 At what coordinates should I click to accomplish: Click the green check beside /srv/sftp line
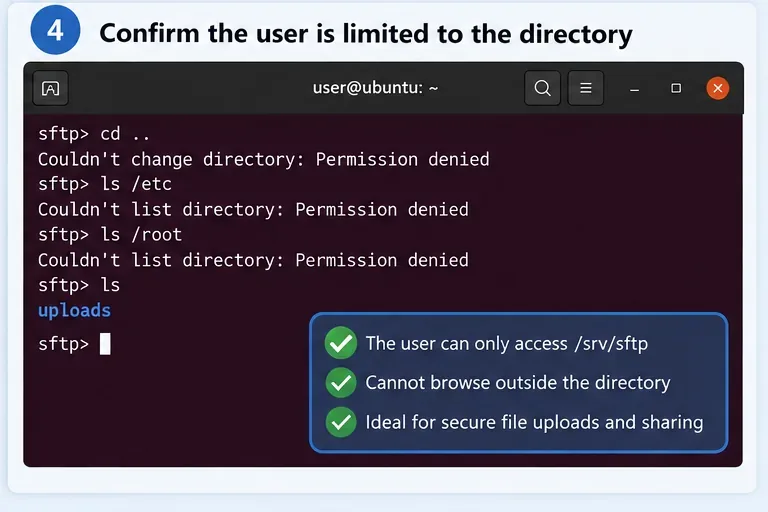pyautogui.click(x=341, y=343)
